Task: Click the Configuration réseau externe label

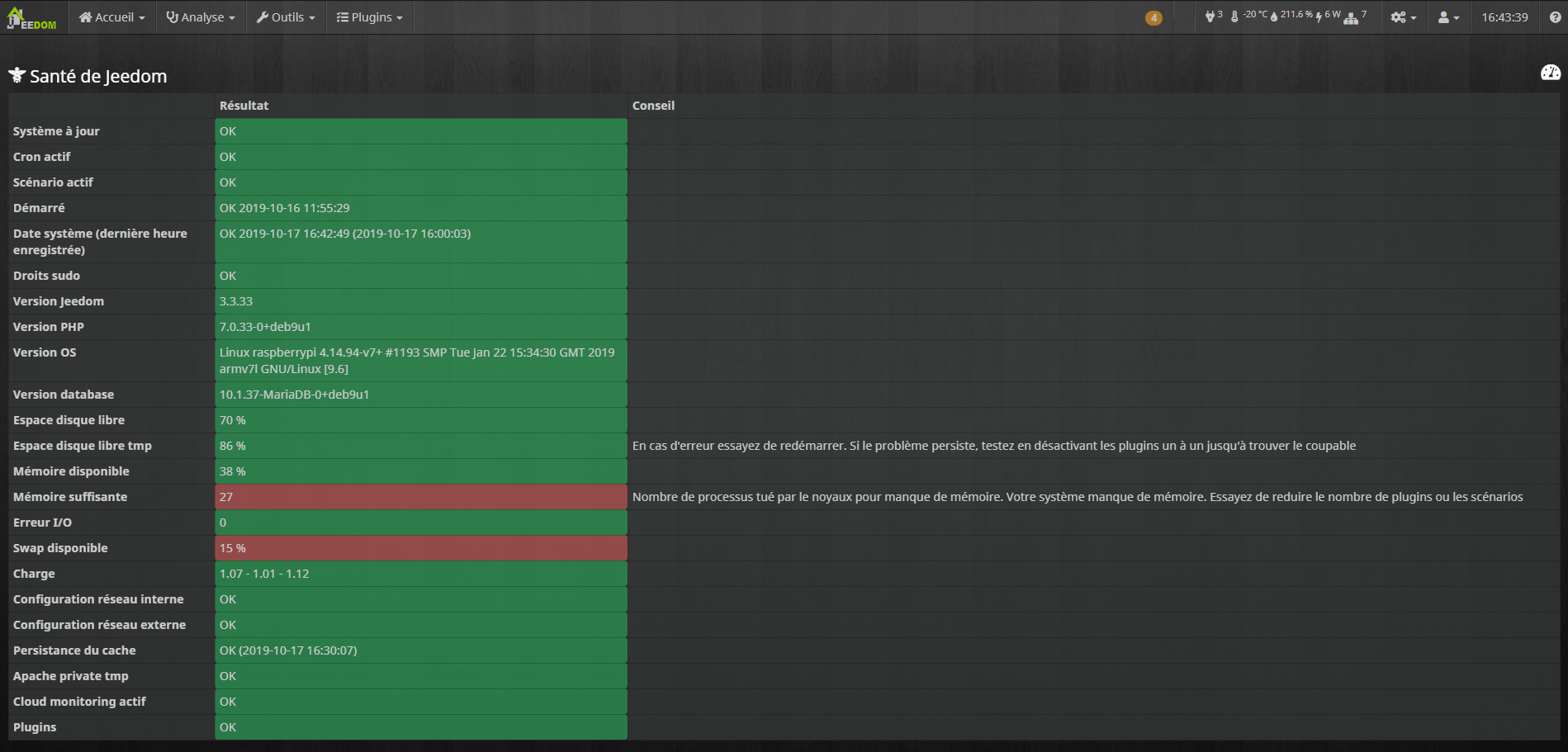Action: 99,625
